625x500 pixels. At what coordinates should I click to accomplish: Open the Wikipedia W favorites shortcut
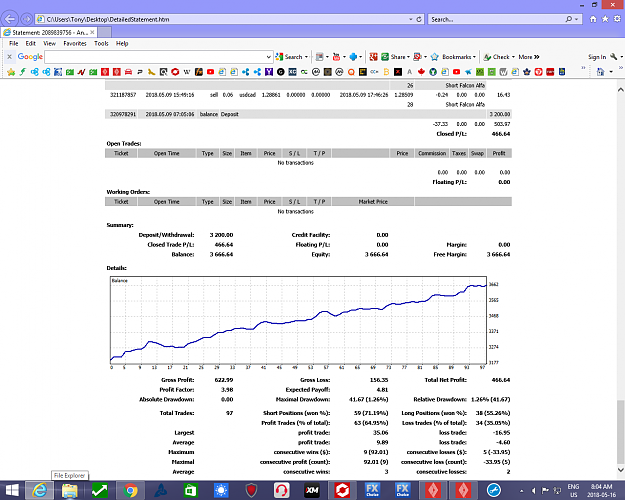[x=187, y=72]
